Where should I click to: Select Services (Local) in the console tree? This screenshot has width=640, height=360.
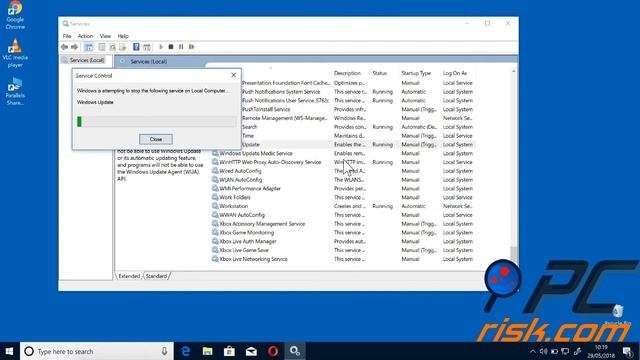(x=84, y=60)
